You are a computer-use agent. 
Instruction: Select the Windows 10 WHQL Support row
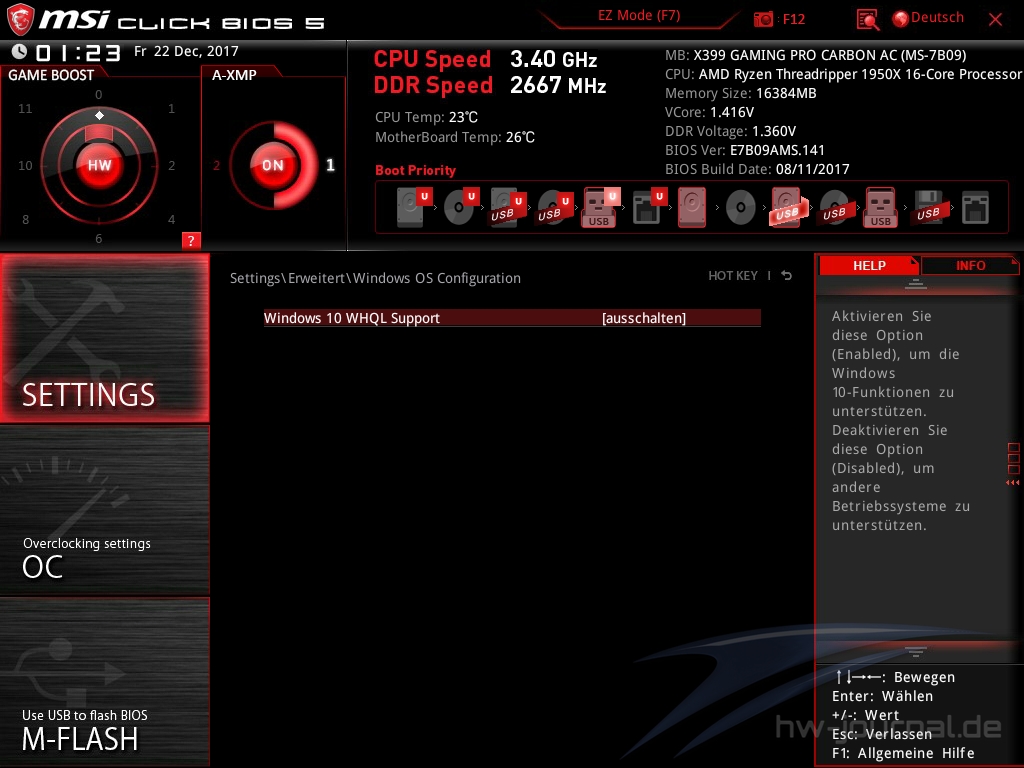512,318
